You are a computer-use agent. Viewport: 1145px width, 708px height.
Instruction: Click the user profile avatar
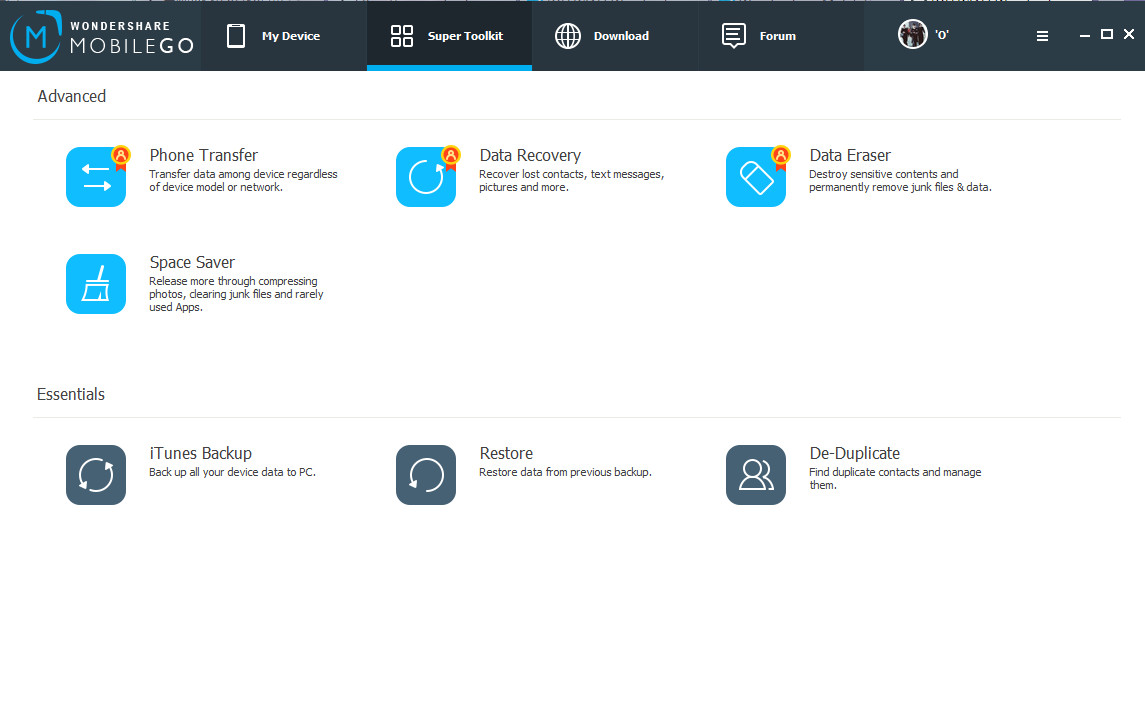(912, 35)
